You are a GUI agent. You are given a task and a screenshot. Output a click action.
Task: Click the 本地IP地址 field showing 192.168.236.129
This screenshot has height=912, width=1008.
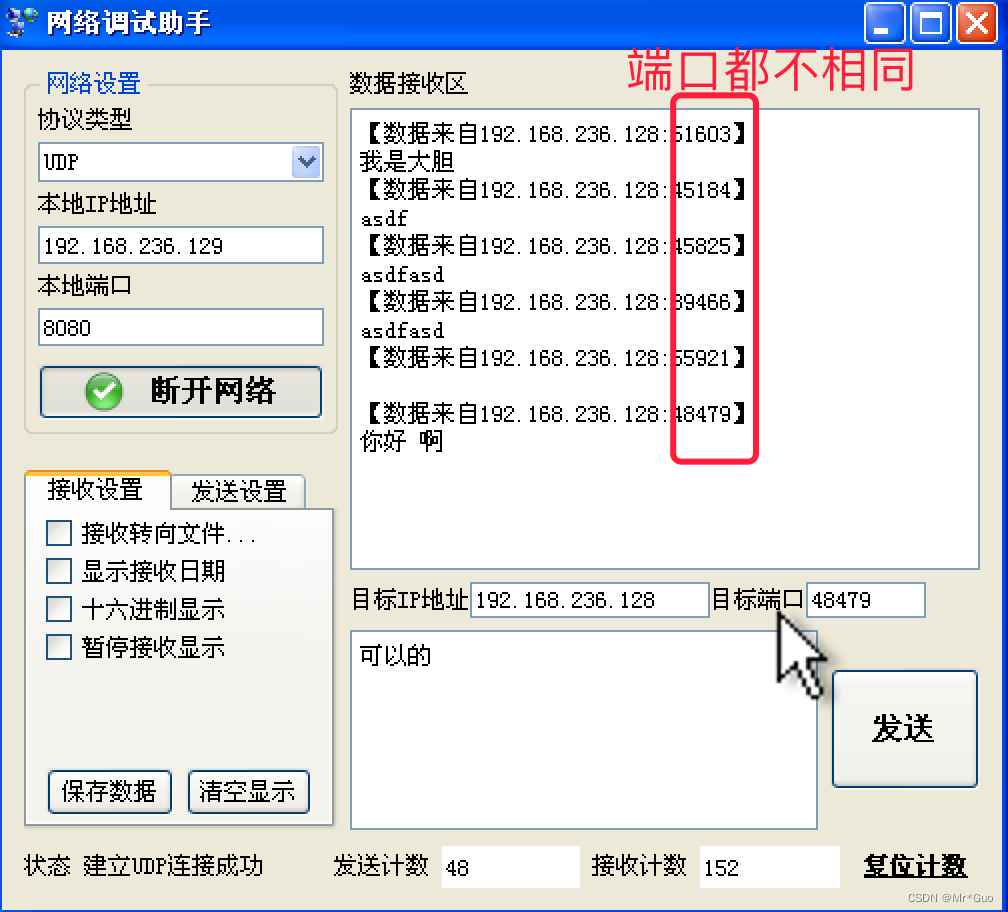(x=180, y=245)
